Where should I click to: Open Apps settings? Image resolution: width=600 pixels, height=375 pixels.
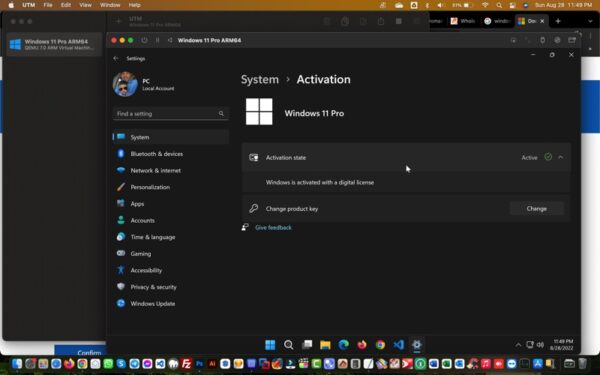[x=171, y=204]
